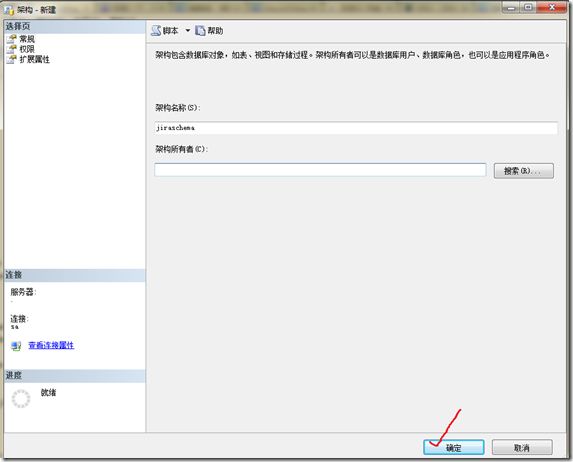This screenshot has width=573, height=462.
Task: Click the 脚本 script toolbar icon
Action: tap(156, 31)
